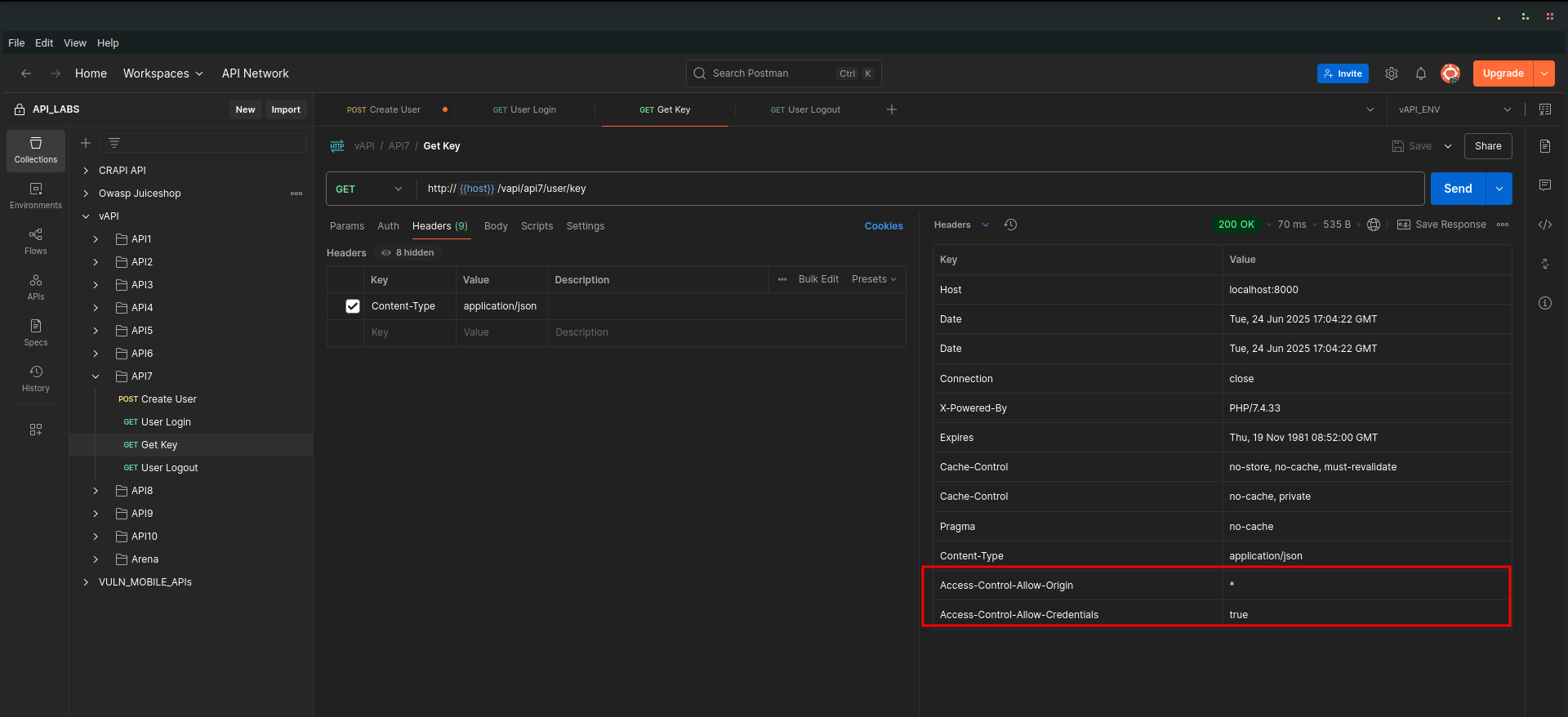Collapse the API7 folder
Viewport: 1568px width, 717px height.
point(96,376)
